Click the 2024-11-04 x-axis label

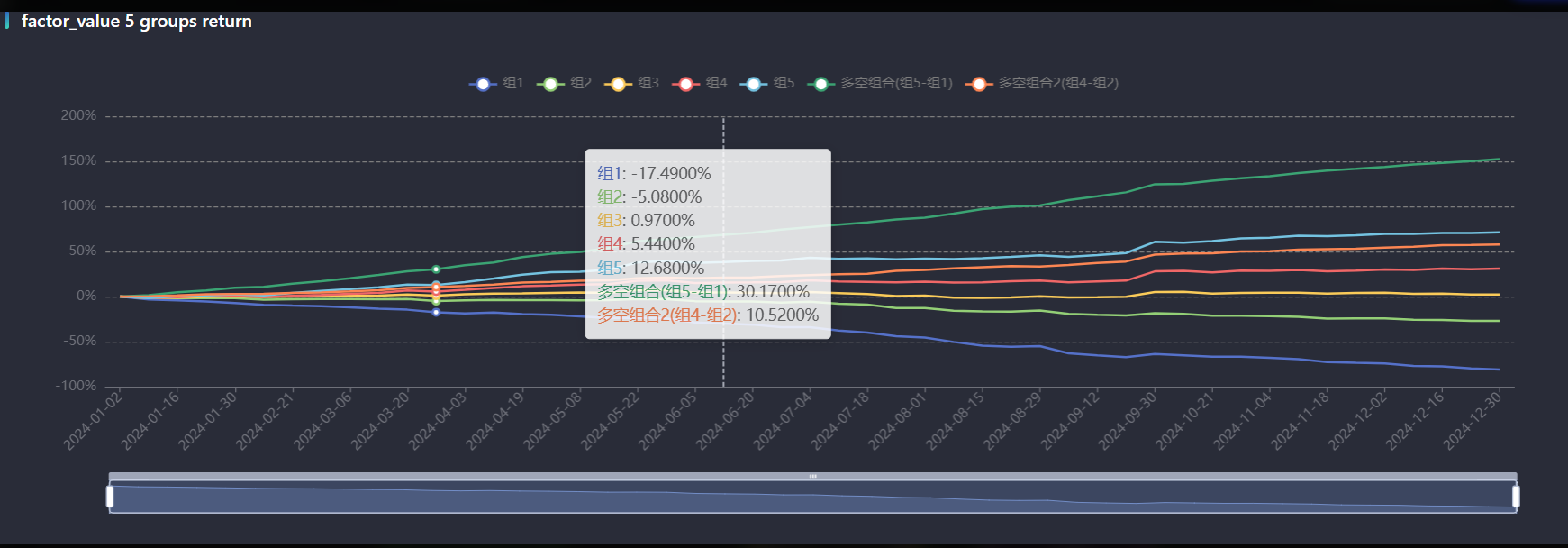click(1243, 420)
